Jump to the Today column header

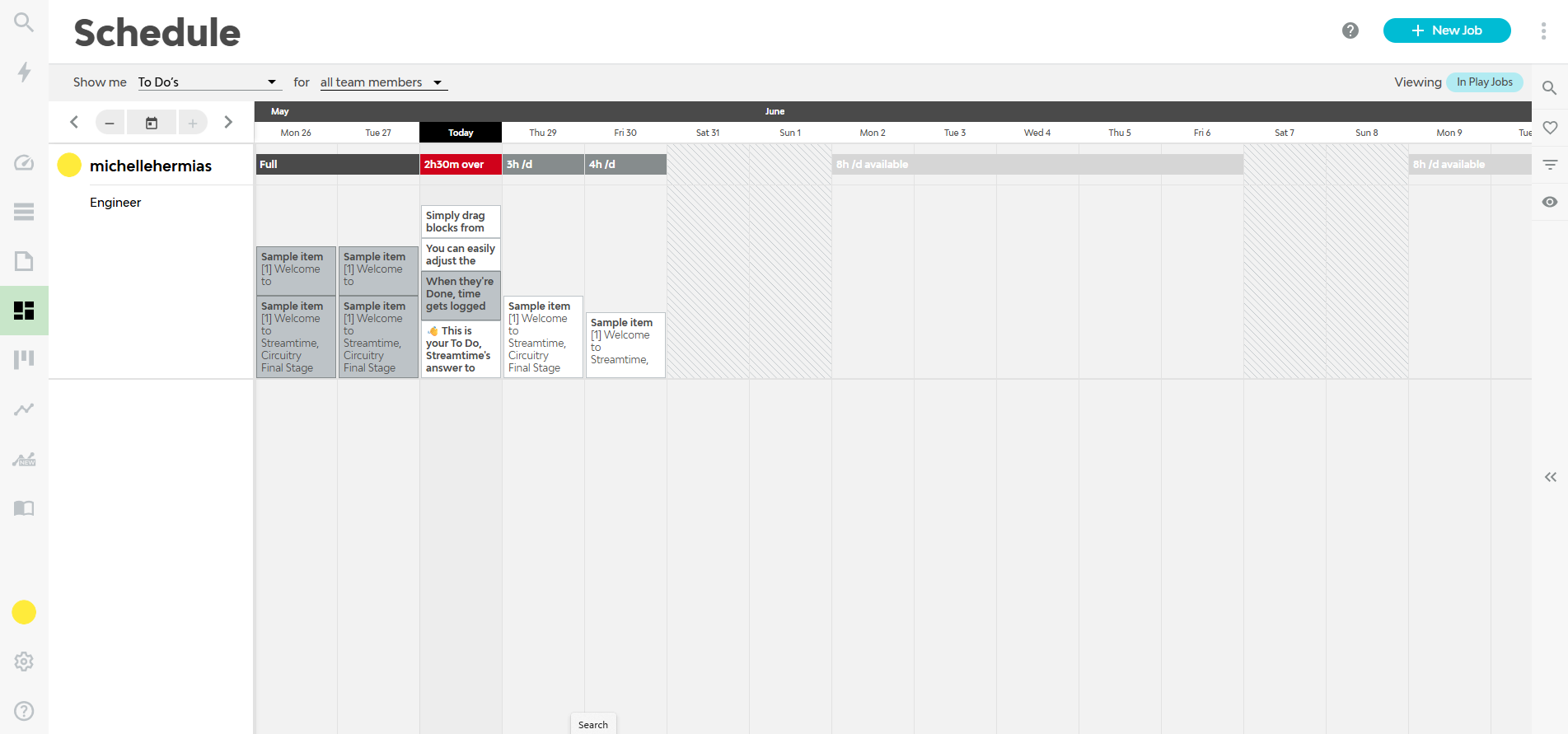tap(461, 133)
